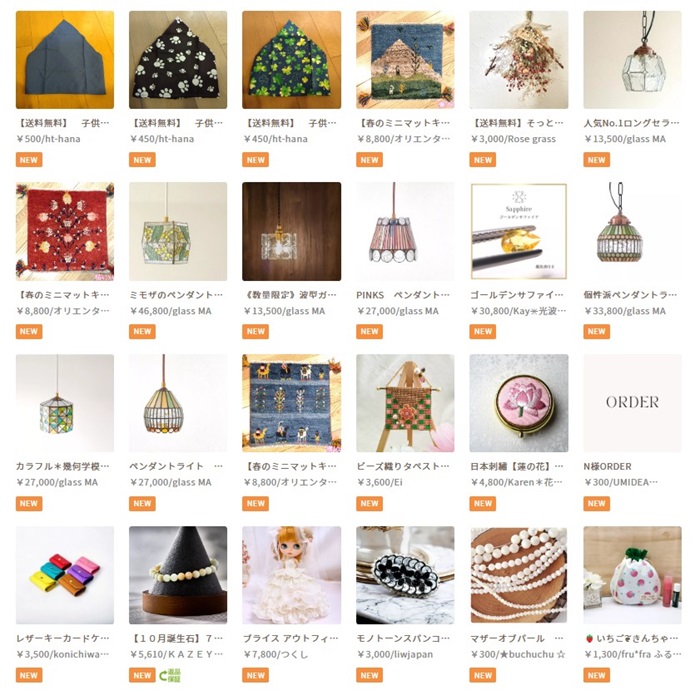
Task: Click the ミモザのペンダント product title
Action: pyautogui.click(x=176, y=295)
